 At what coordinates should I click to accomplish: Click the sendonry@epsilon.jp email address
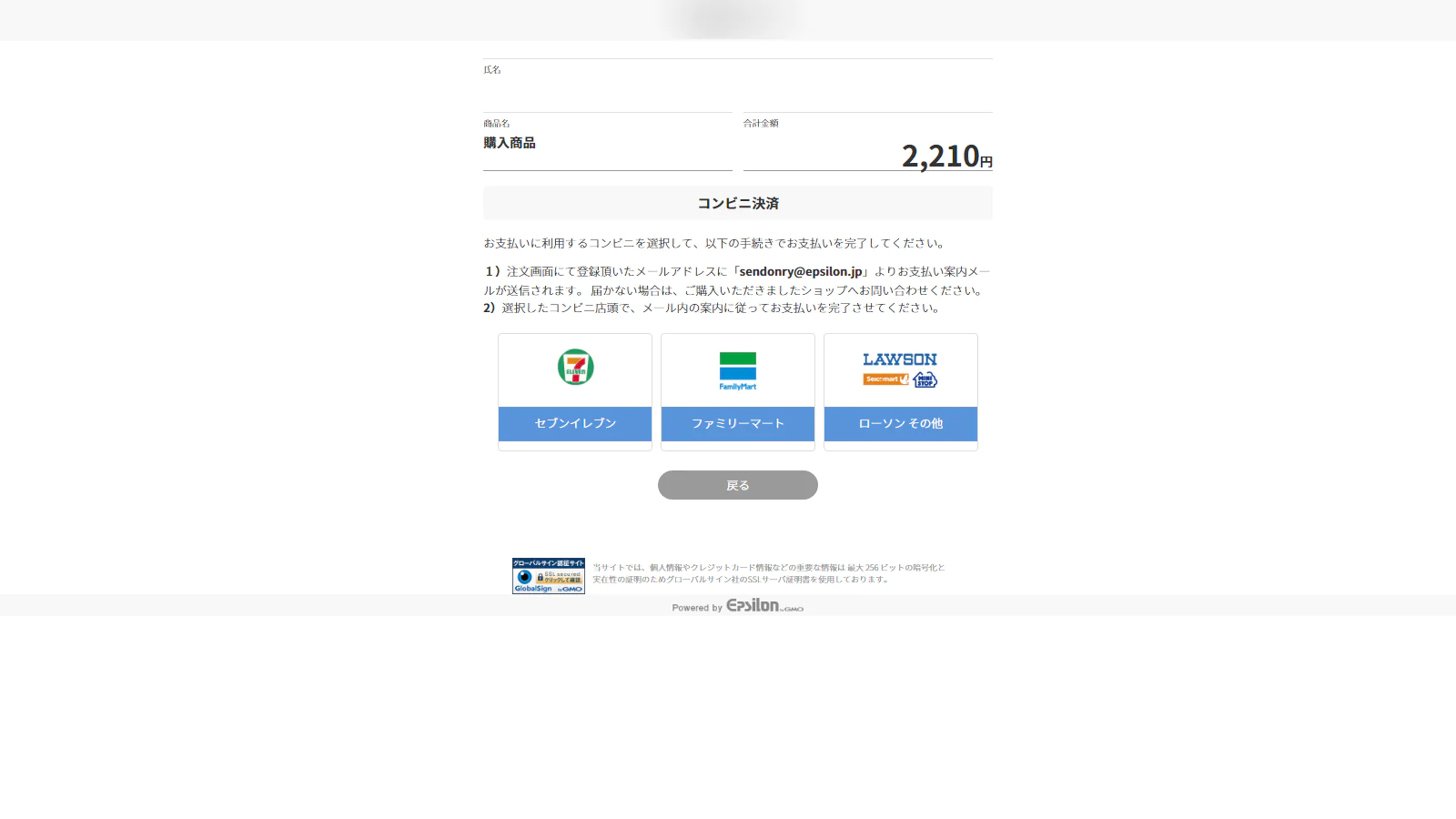click(801, 271)
